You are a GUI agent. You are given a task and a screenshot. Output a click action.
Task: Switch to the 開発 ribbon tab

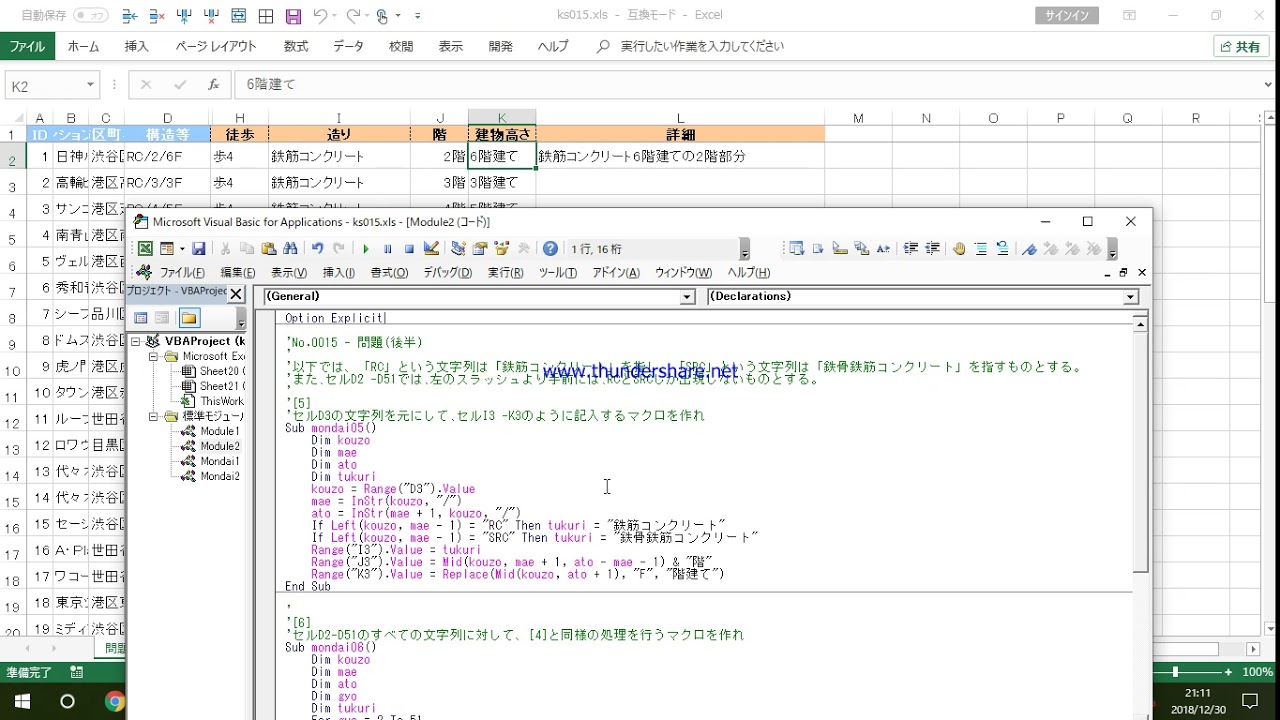[501, 46]
